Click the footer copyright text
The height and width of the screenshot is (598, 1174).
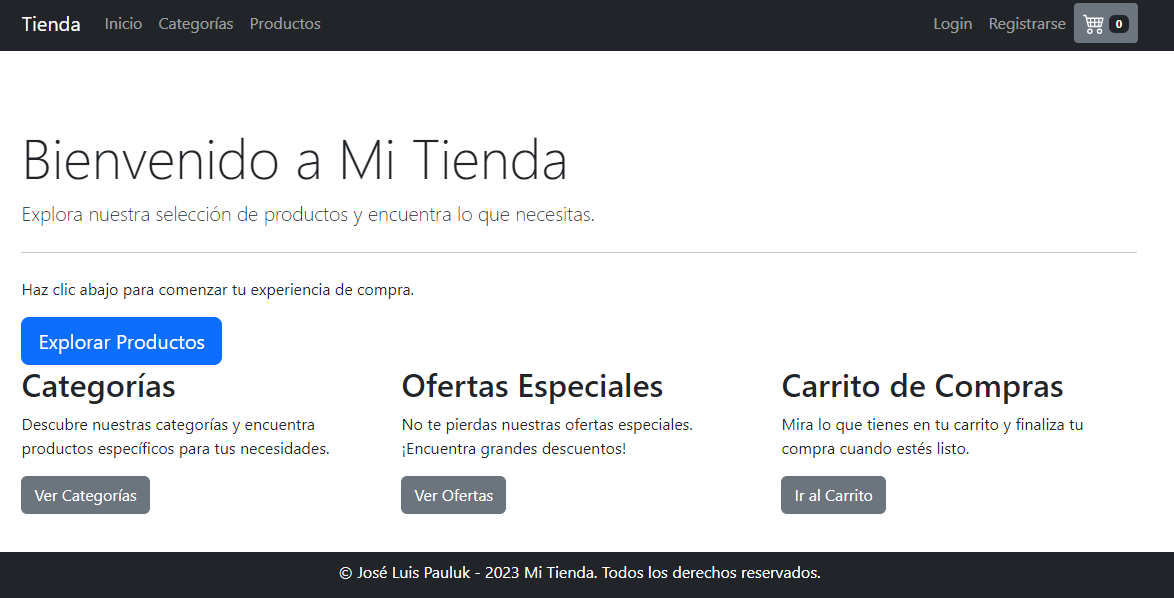tap(580, 573)
